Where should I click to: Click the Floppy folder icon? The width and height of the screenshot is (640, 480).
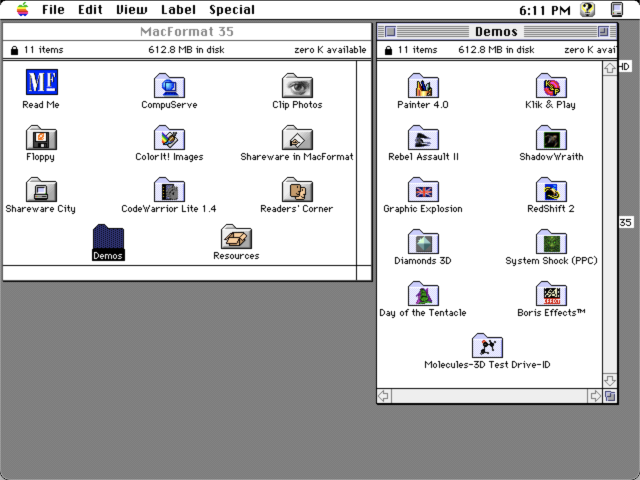tap(41, 138)
